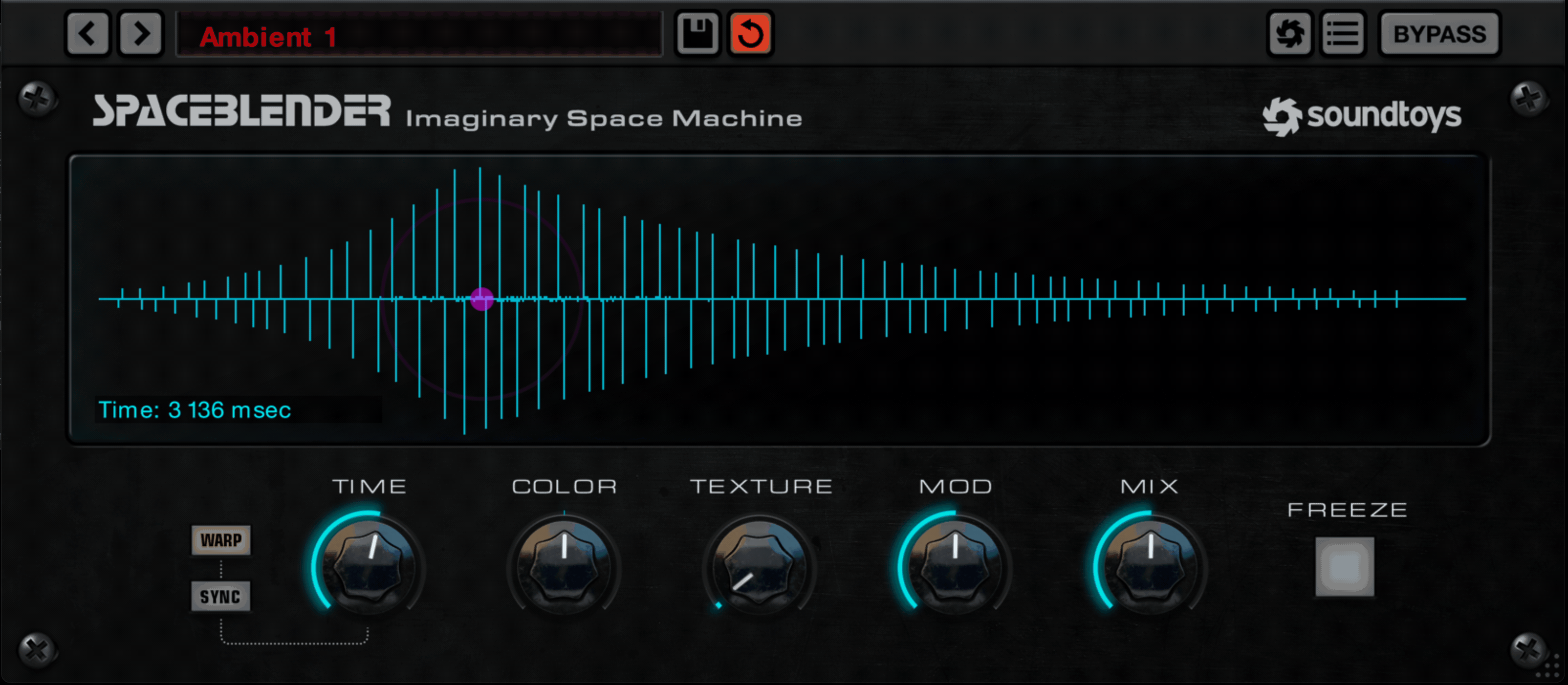Click the red revert preset icon
This screenshot has height=685, width=1568.
coord(750,33)
